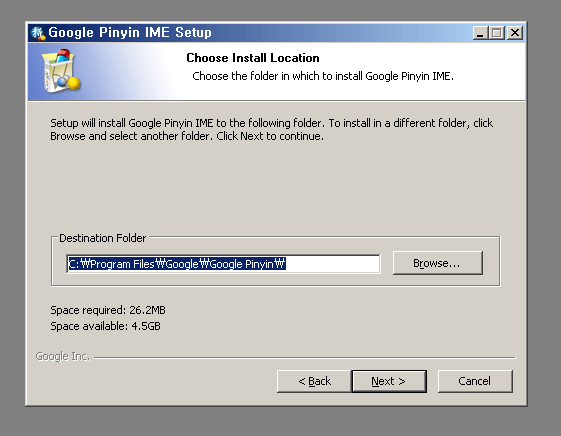Continue with the Next button
Image resolution: width=561 pixels, height=436 pixels.
[x=389, y=381]
